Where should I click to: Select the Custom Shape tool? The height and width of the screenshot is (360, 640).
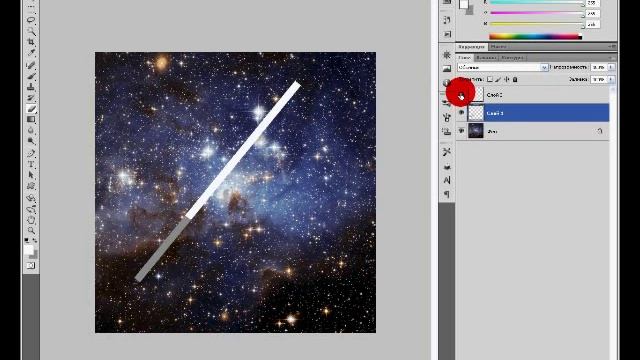point(31,186)
